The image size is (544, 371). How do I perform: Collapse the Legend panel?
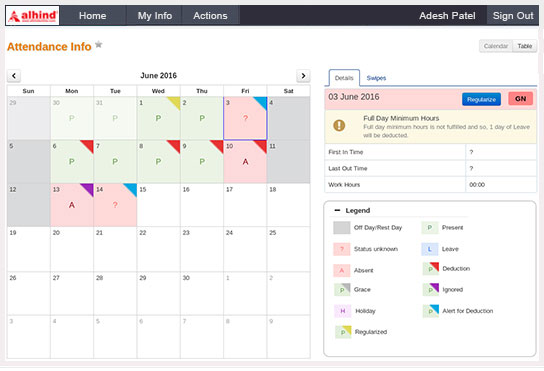tap(337, 210)
